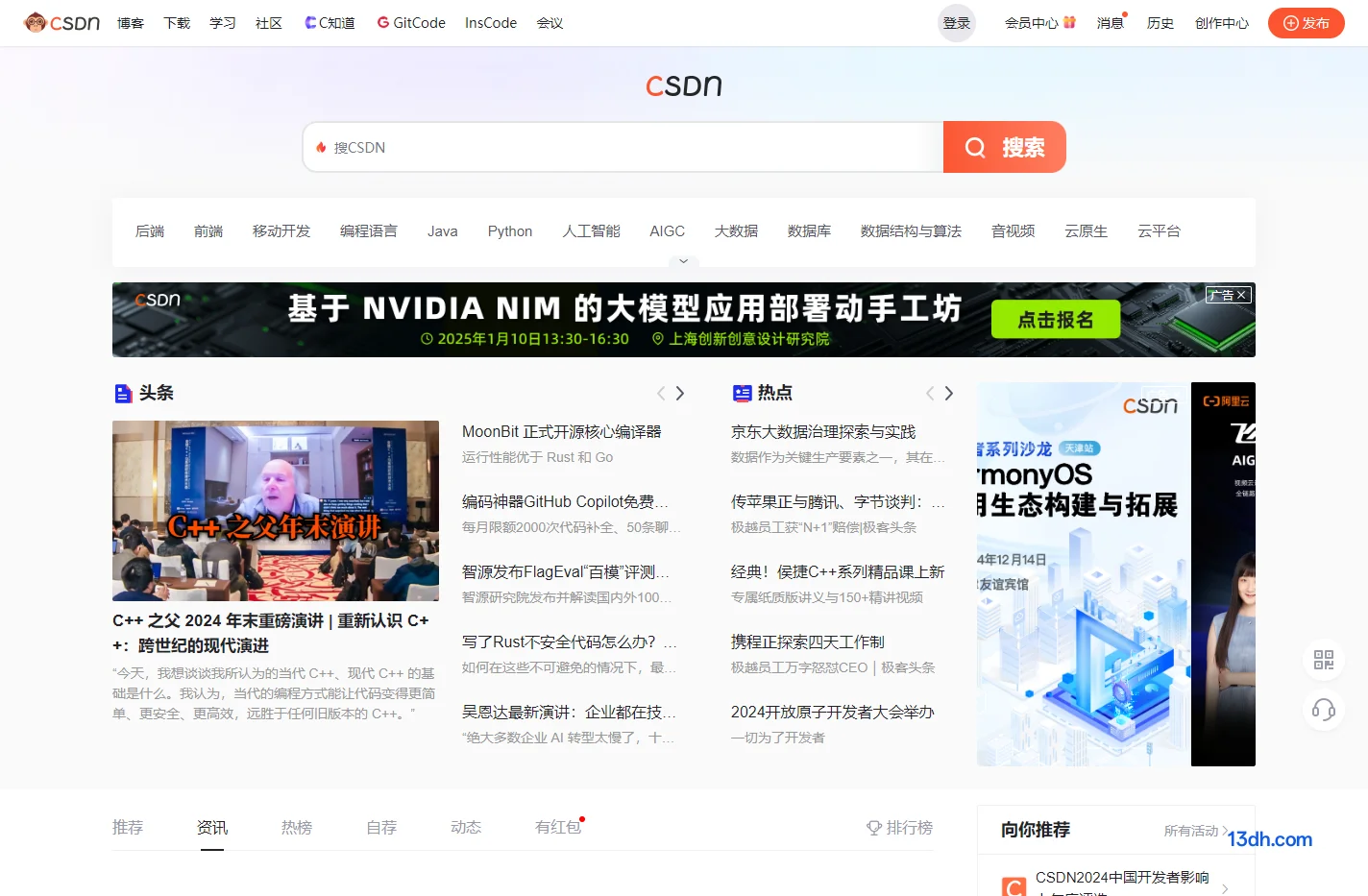Screen dimensions: 1368x896
Task: Go to previous 热点 page arrow
Action: (930, 393)
